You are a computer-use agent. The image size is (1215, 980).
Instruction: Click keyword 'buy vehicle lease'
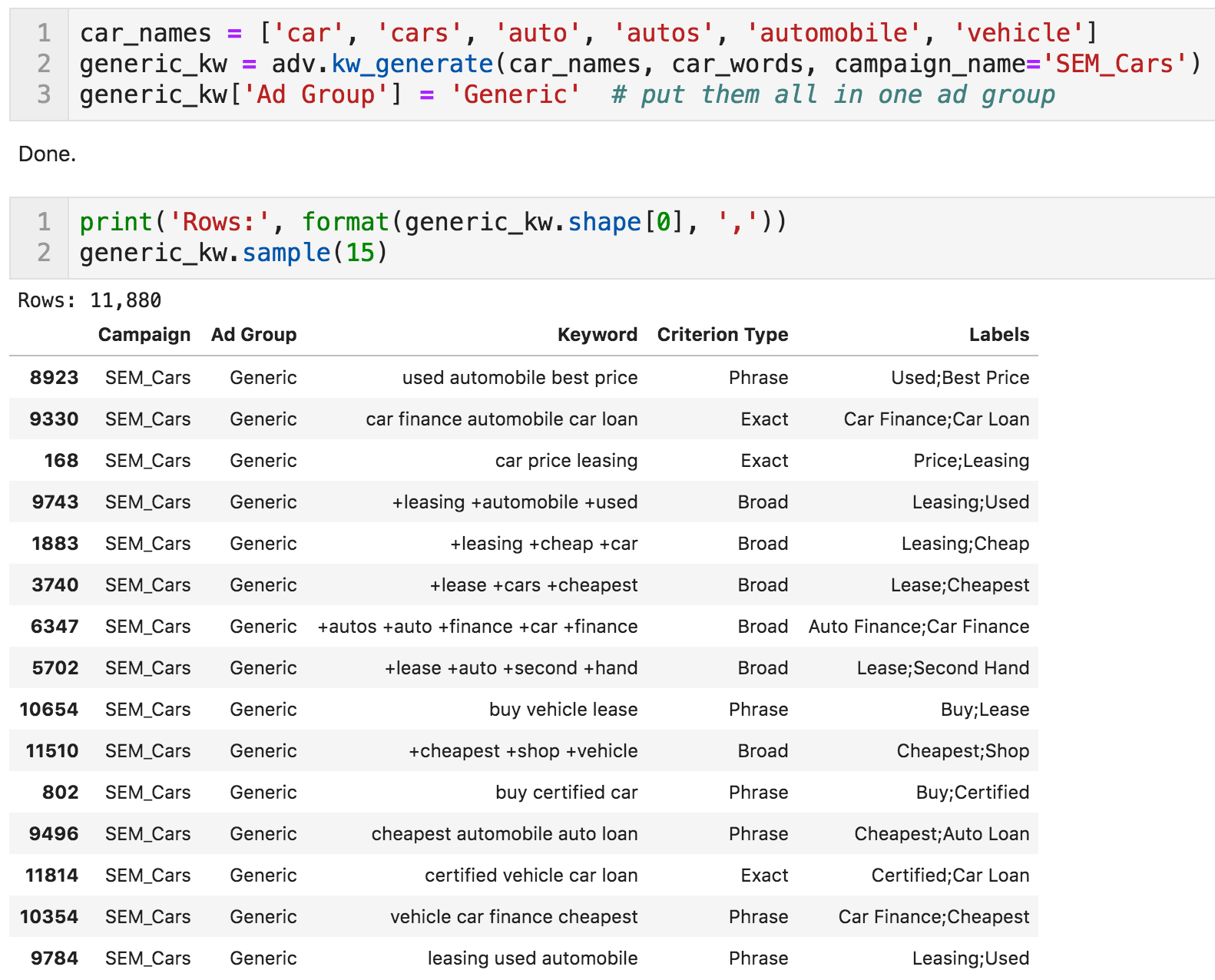click(x=564, y=710)
